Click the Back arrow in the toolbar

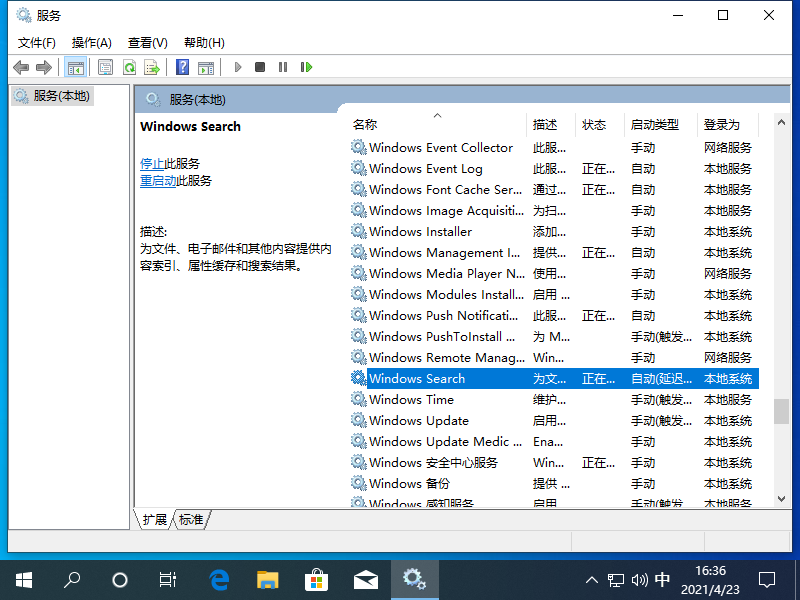21,67
